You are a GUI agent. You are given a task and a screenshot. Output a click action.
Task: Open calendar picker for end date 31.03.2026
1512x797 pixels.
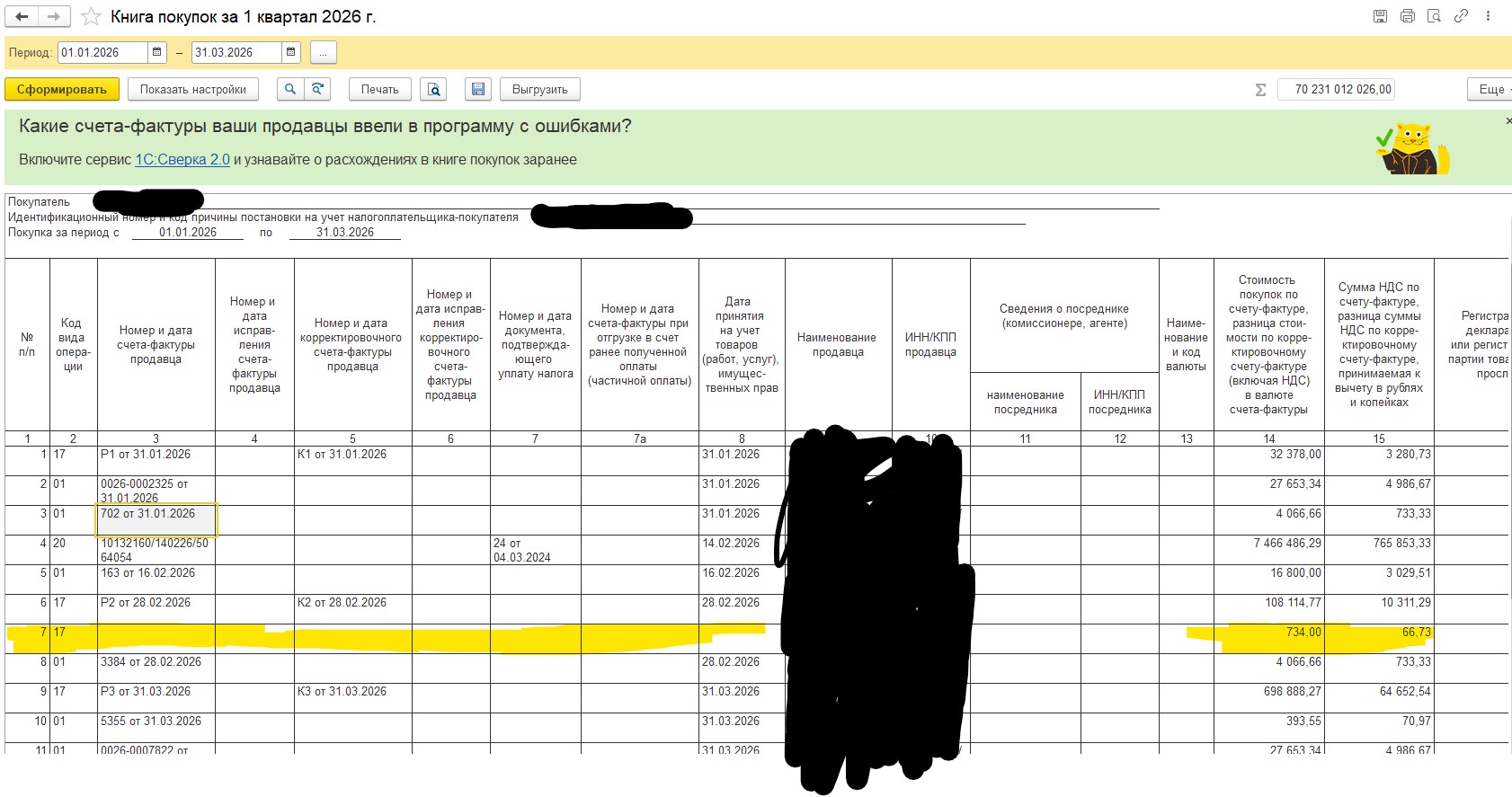tap(291, 52)
